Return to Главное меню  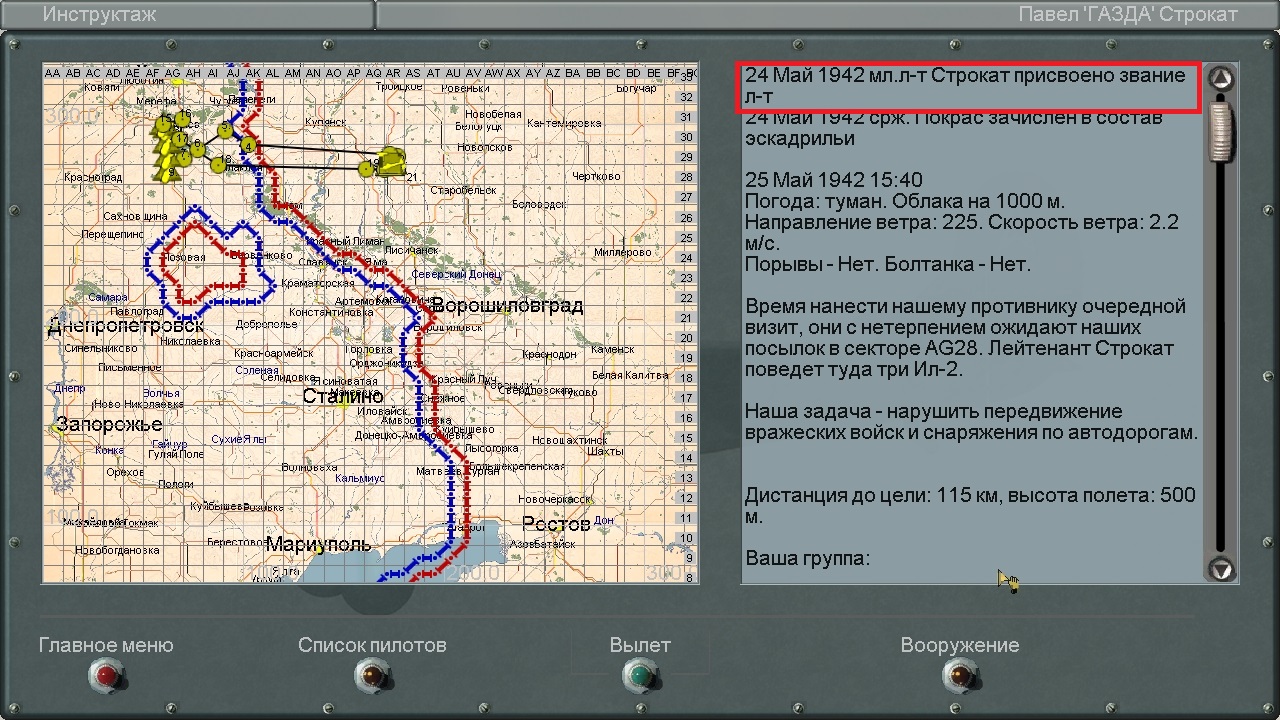click(x=106, y=677)
